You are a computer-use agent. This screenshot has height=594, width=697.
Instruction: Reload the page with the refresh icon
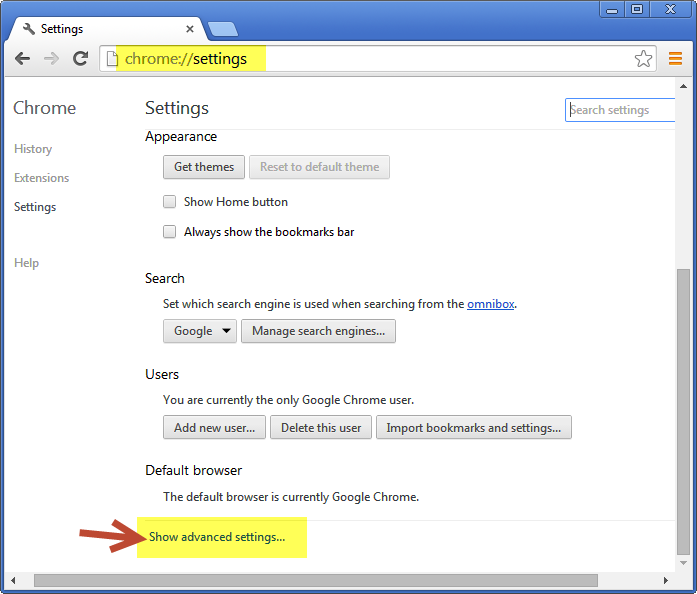[80, 58]
